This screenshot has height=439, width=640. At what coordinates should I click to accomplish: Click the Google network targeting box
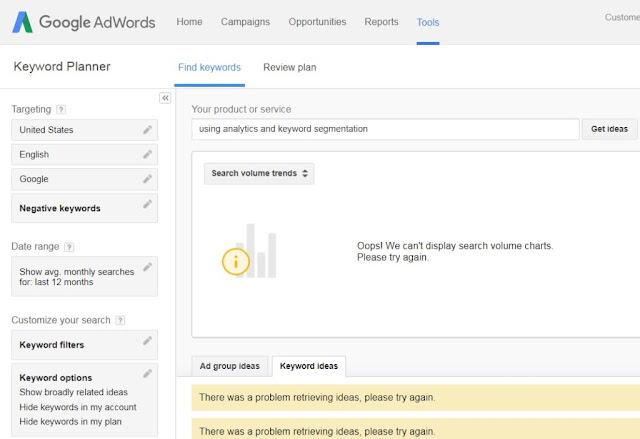click(84, 179)
